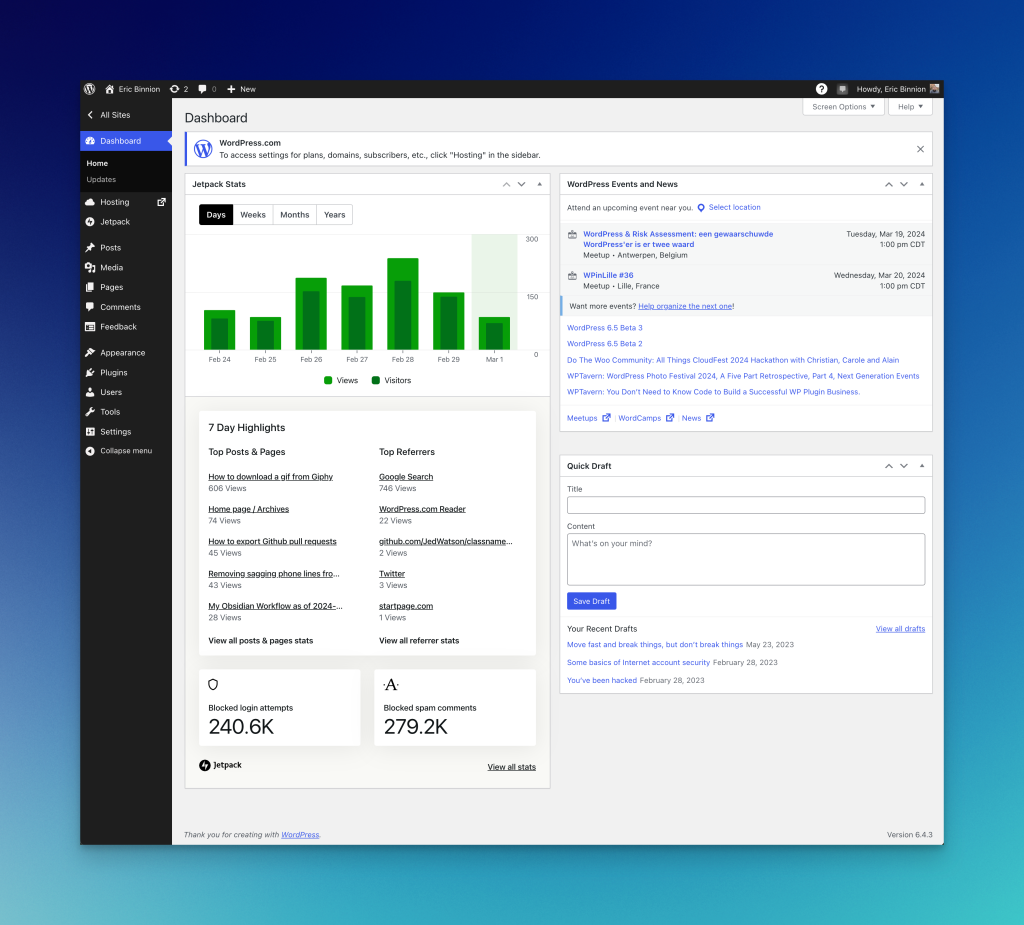Open View all referrer stats
Viewport: 1024px width, 925px height.
(419, 641)
